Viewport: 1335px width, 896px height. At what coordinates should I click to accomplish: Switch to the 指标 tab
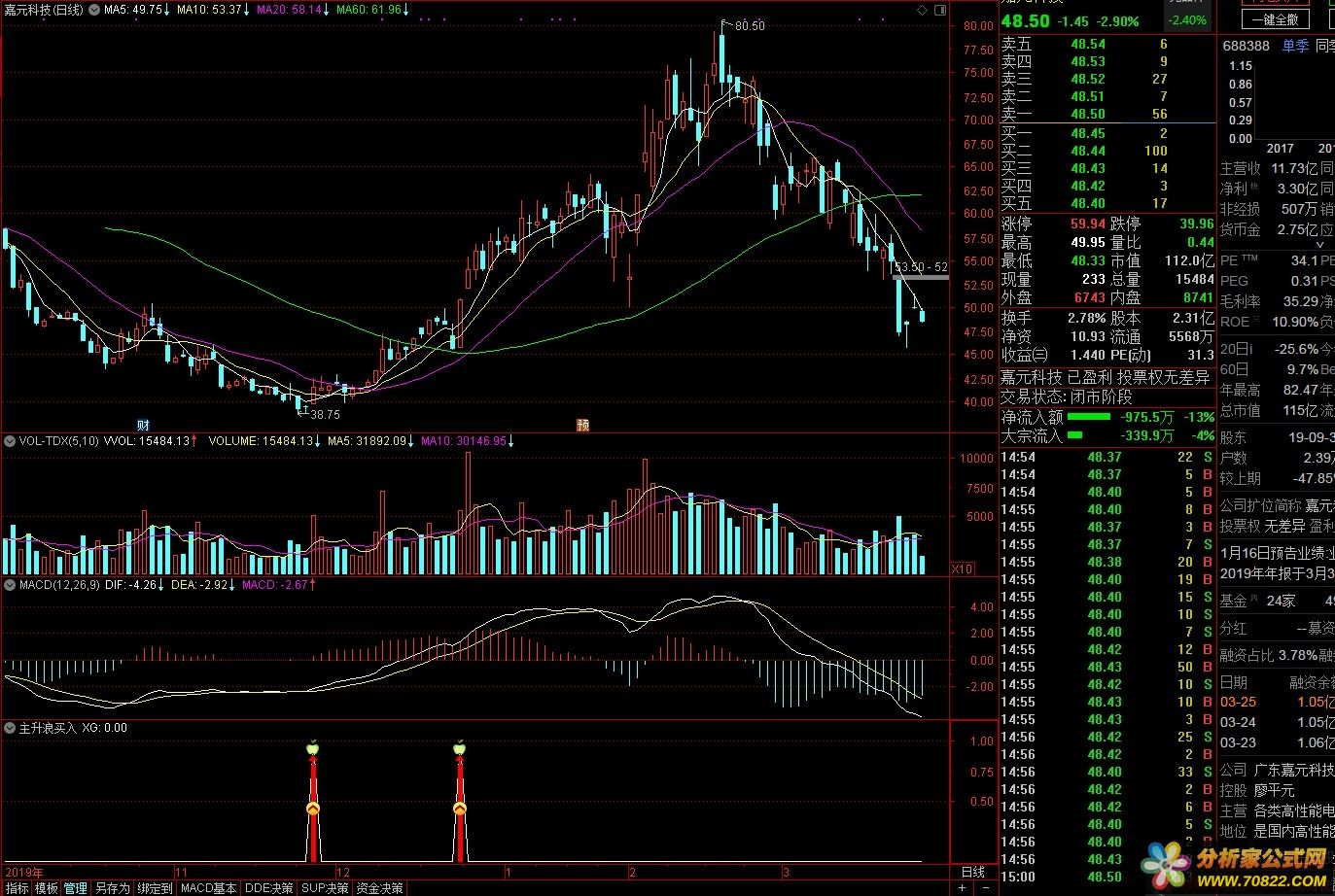pos(17,888)
